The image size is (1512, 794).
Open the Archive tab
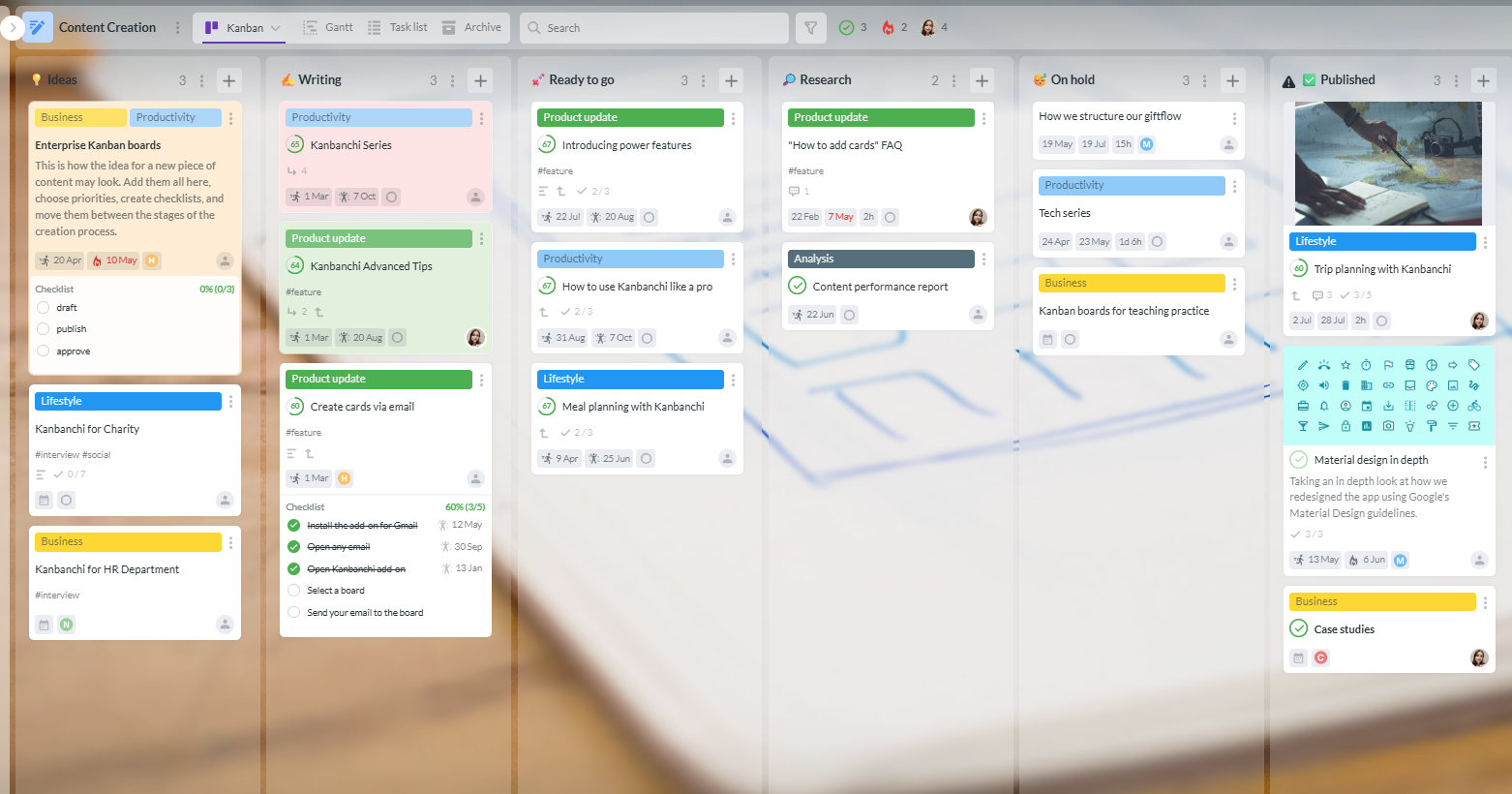[471, 27]
